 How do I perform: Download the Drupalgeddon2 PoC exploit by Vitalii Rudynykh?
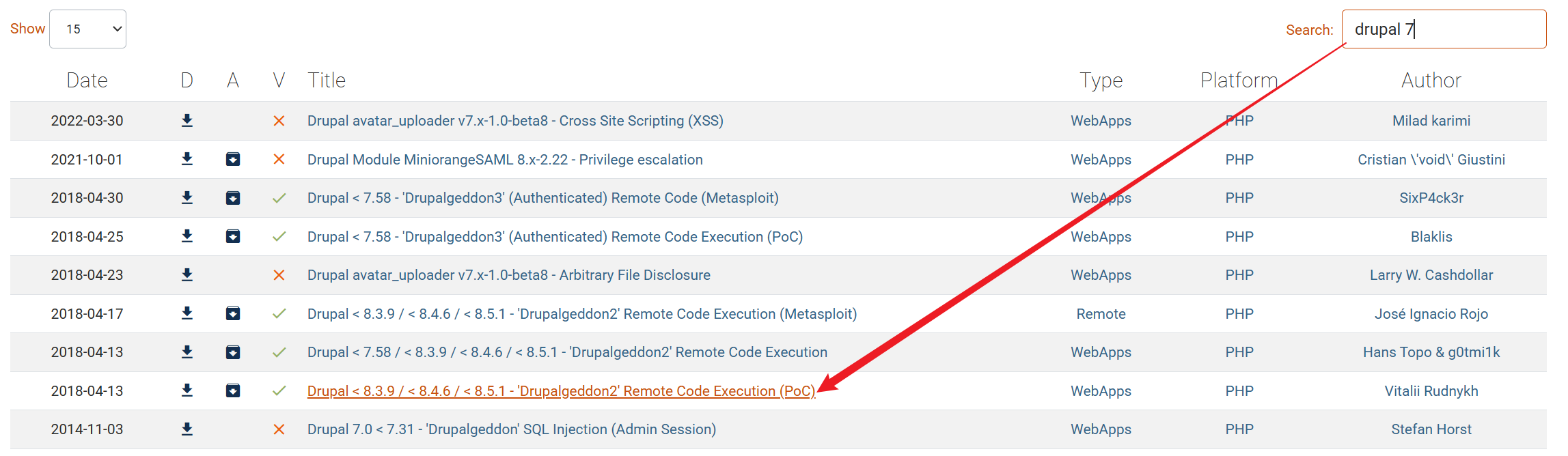tap(187, 390)
